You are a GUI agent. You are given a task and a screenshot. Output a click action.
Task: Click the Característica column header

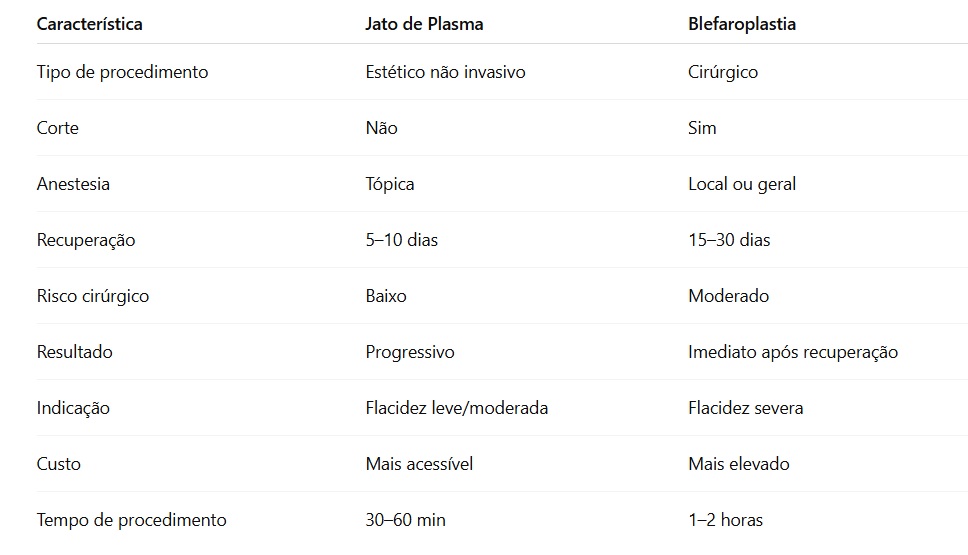tap(90, 24)
